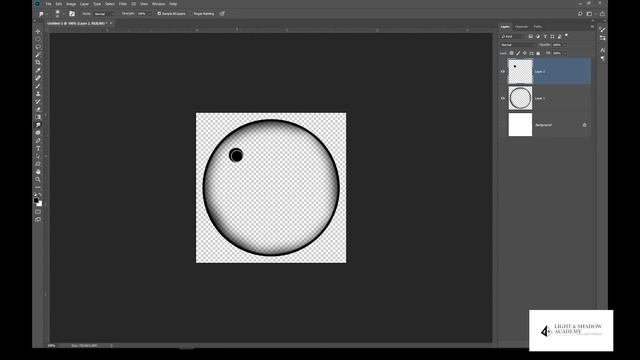Toggle lock position
Viewport: 640px width, 360px height.
525,53
